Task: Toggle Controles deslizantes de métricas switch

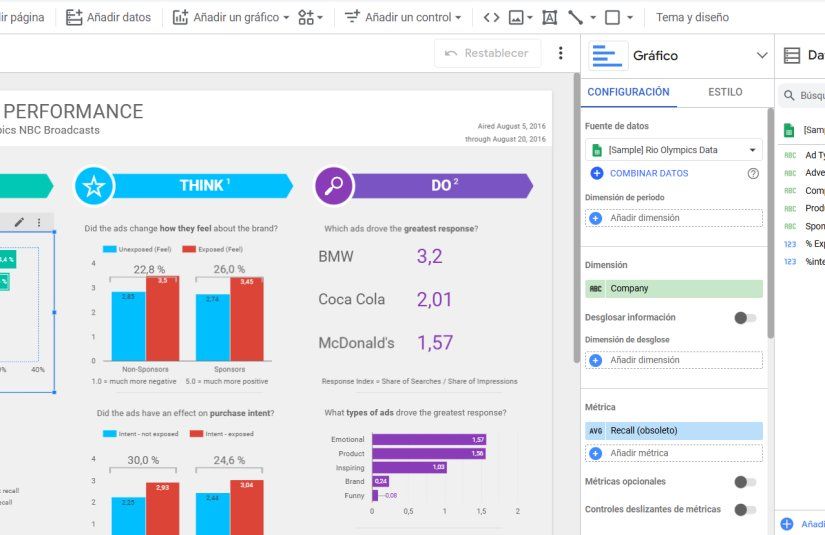Action: [x=745, y=509]
